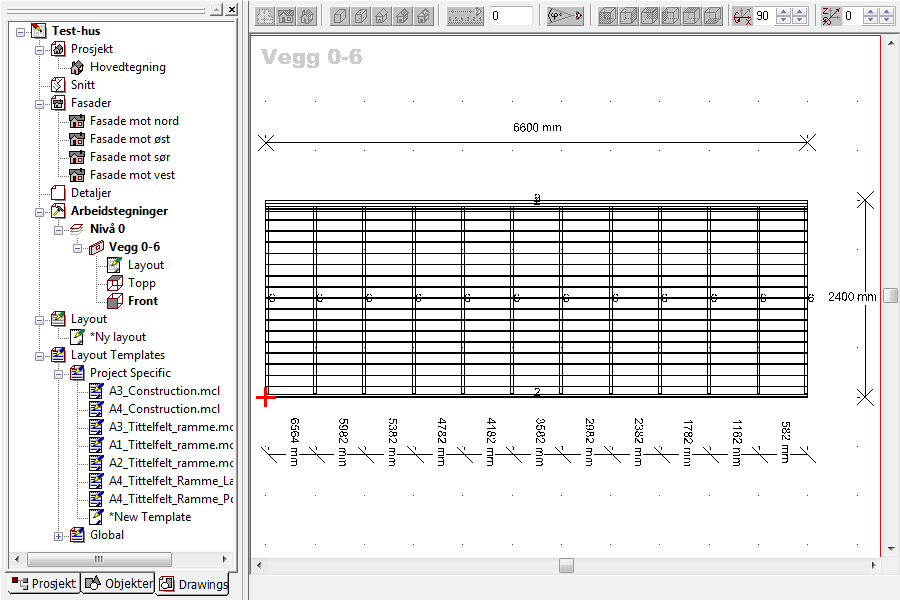Click the *Ny layout pencil icon
Screen dimensions: 900x600
point(77,337)
